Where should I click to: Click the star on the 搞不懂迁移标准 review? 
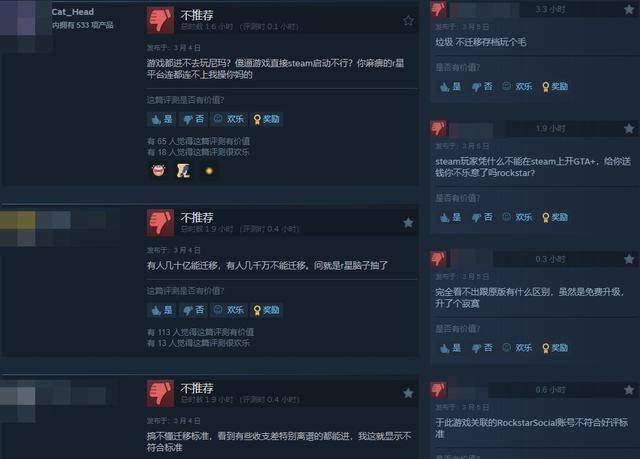click(408, 393)
